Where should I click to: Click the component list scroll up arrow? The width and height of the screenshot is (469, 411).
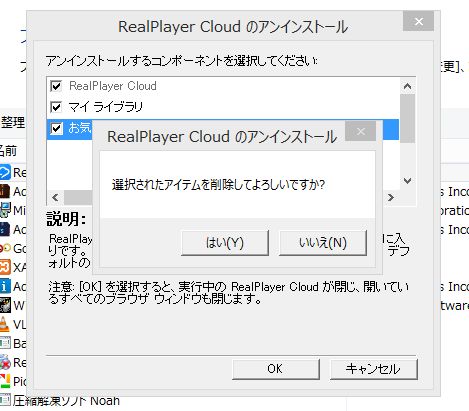(407, 86)
